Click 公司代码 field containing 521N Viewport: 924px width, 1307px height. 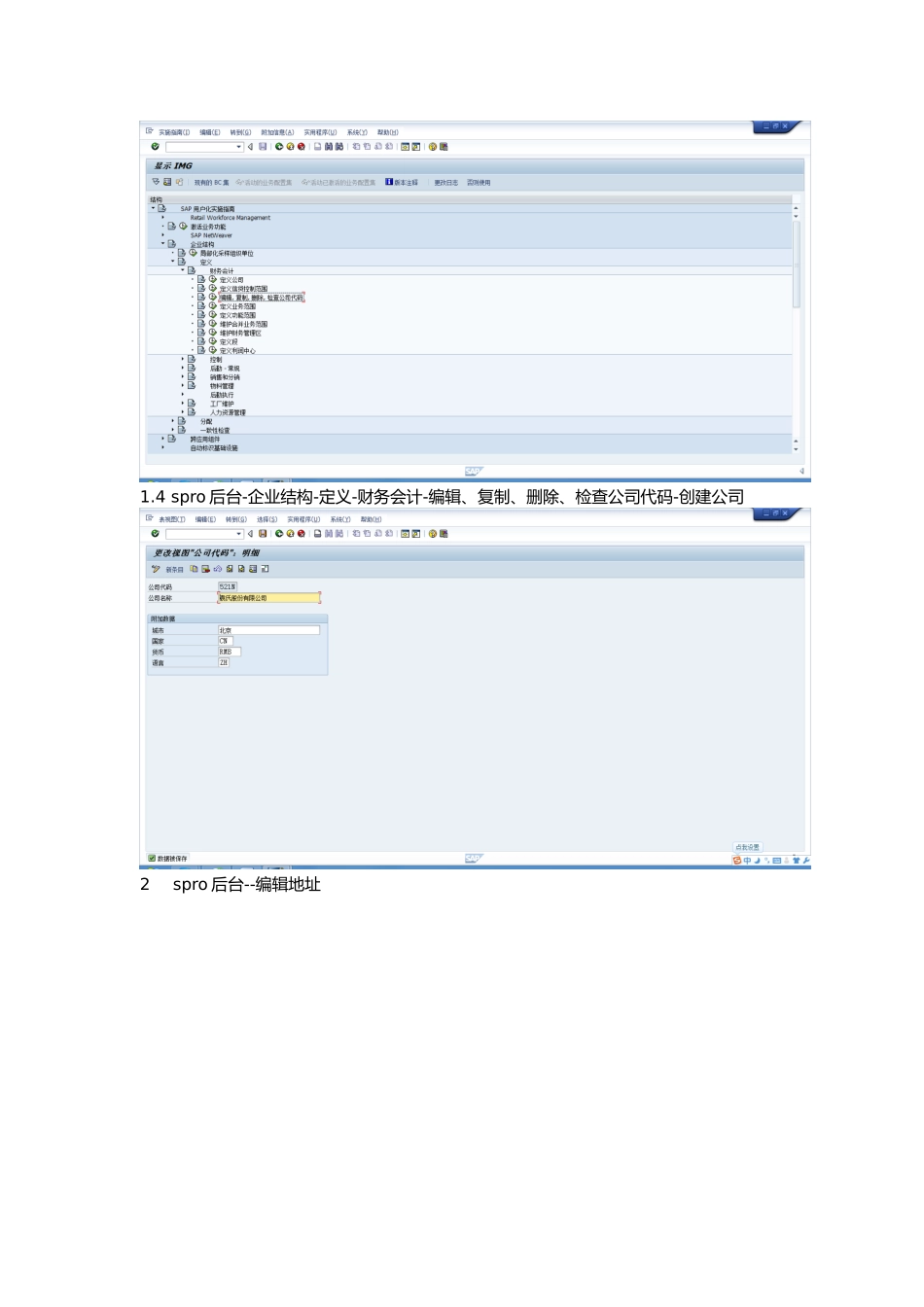pyautogui.click(x=228, y=587)
